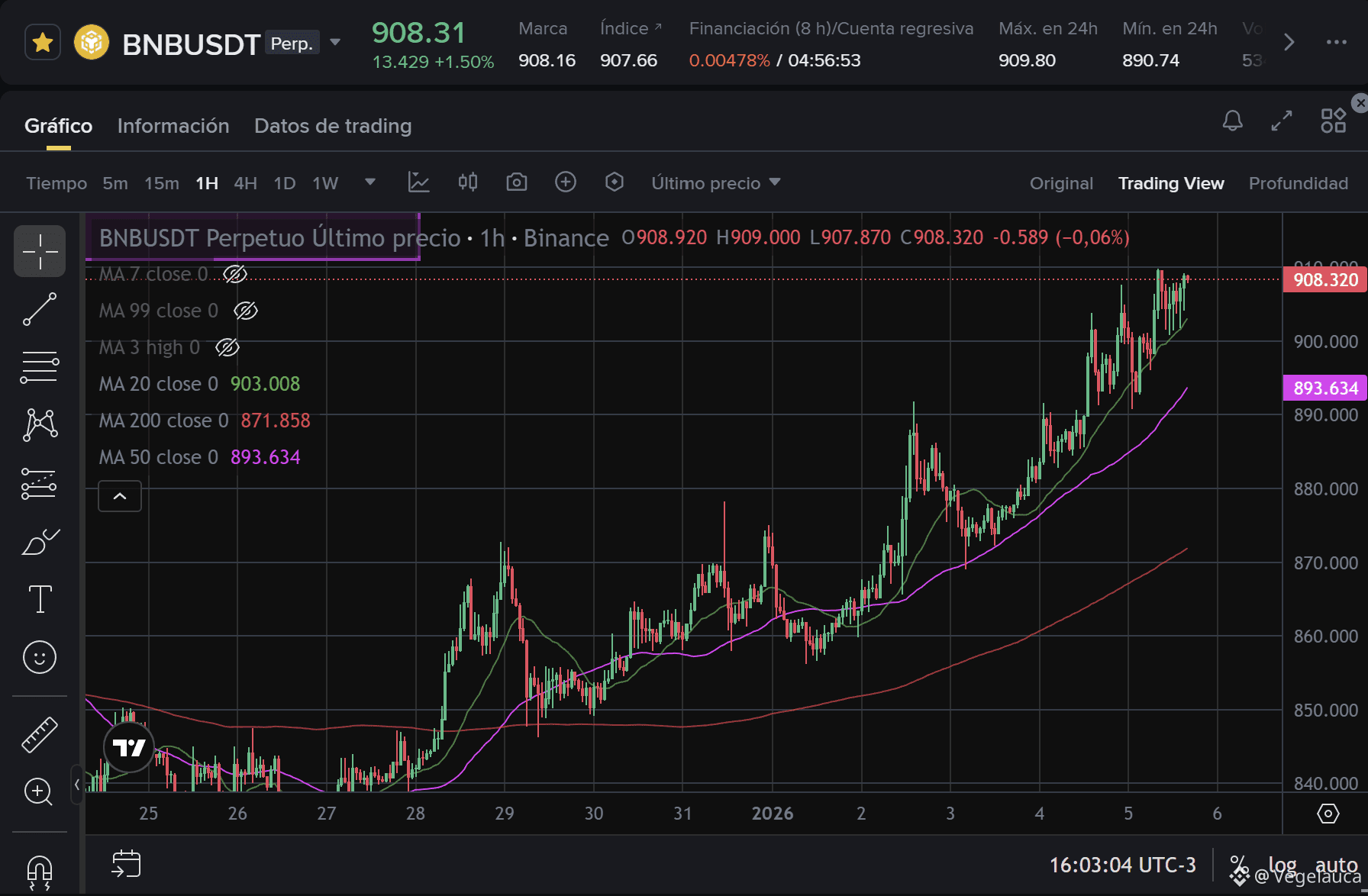Select the ruler measure tool

pos(40,734)
